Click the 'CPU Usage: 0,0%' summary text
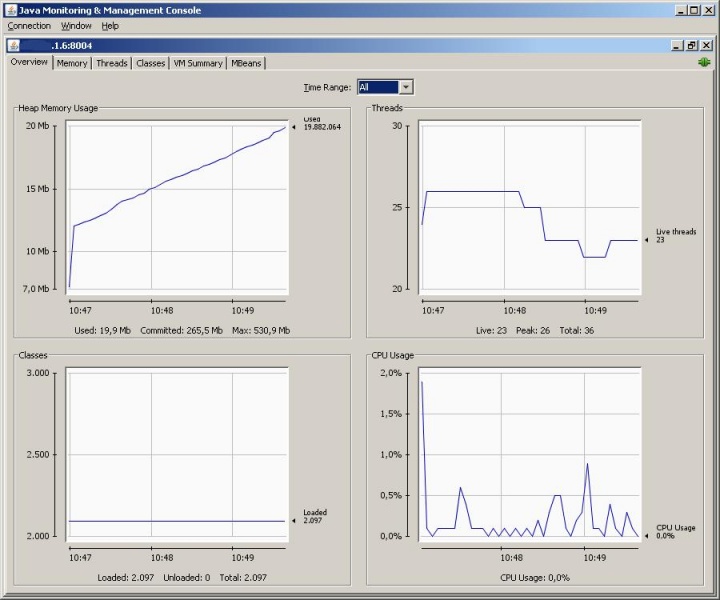The height and width of the screenshot is (600, 720). (x=534, y=578)
